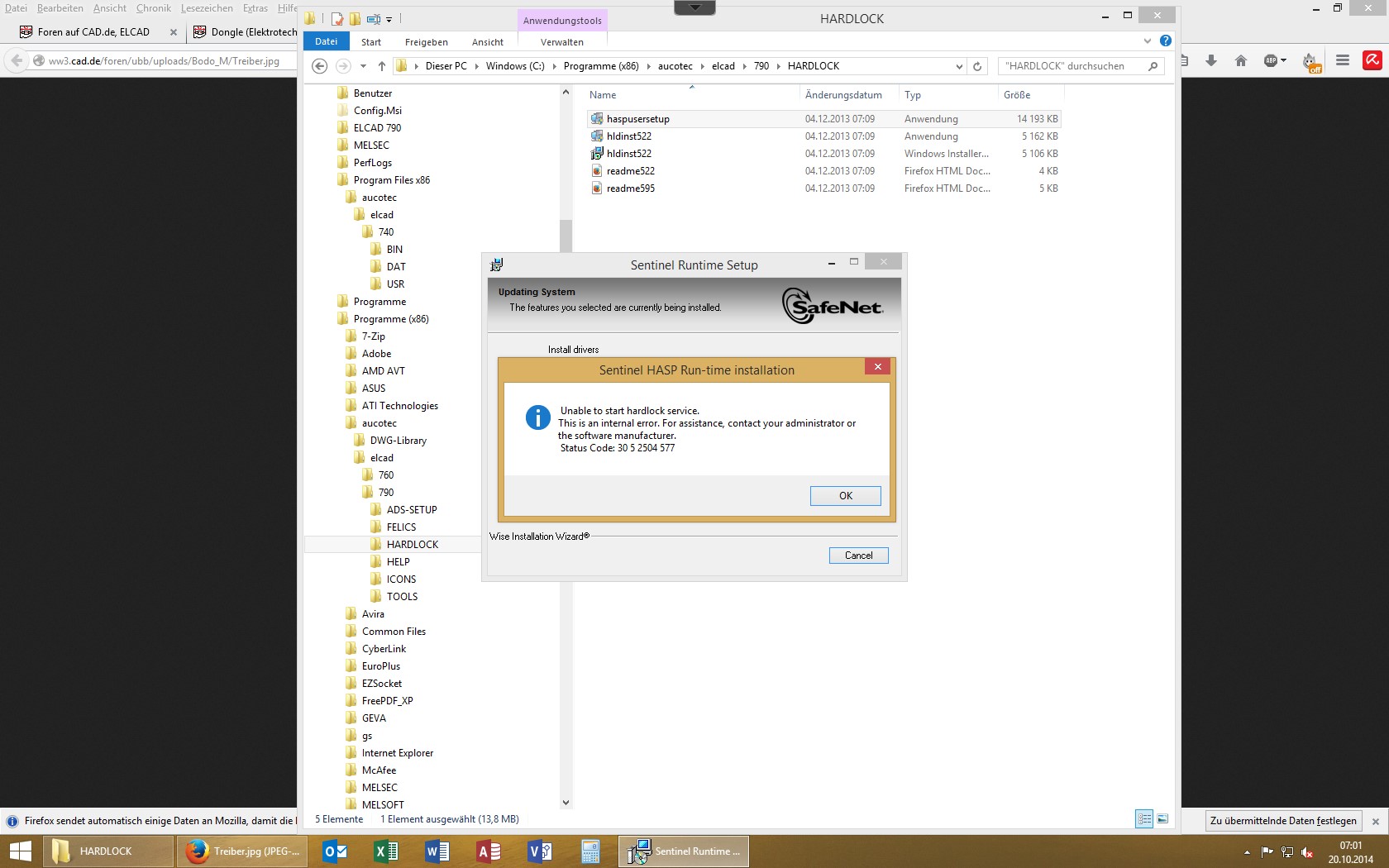Select ADS-SETUP folder in the tree
The width and height of the screenshot is (1389, 868).
412,510
